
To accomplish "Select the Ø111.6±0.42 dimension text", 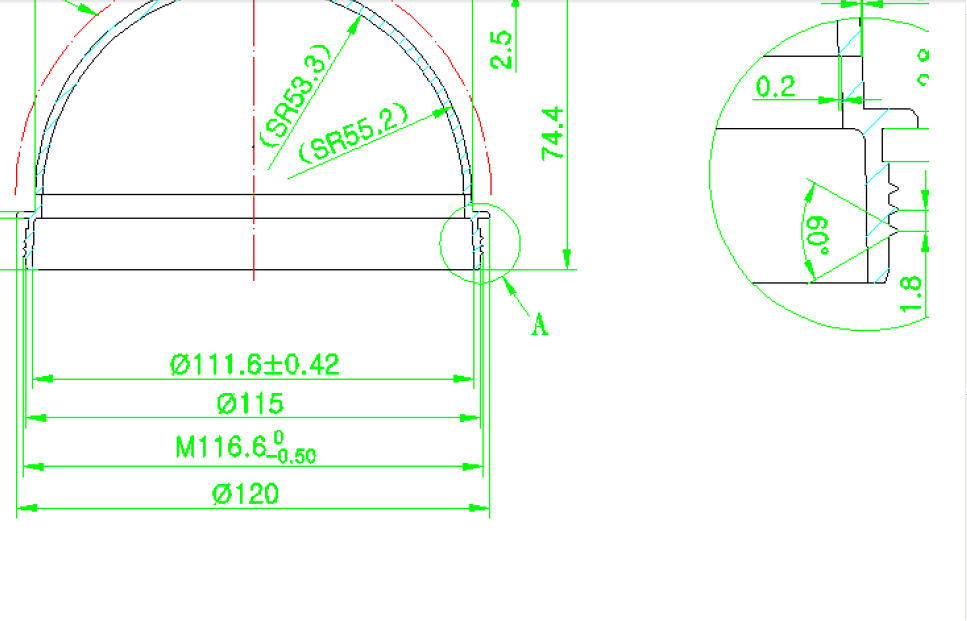I will tap(255, 364).
